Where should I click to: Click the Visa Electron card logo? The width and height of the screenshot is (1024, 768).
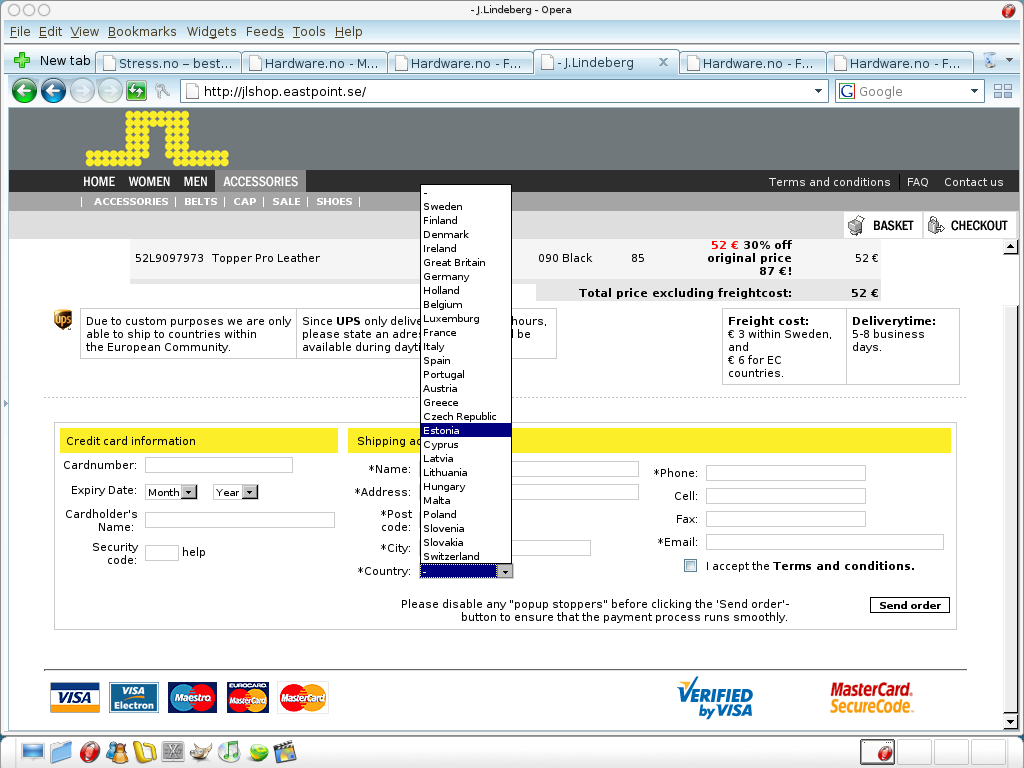coord(133,697)
